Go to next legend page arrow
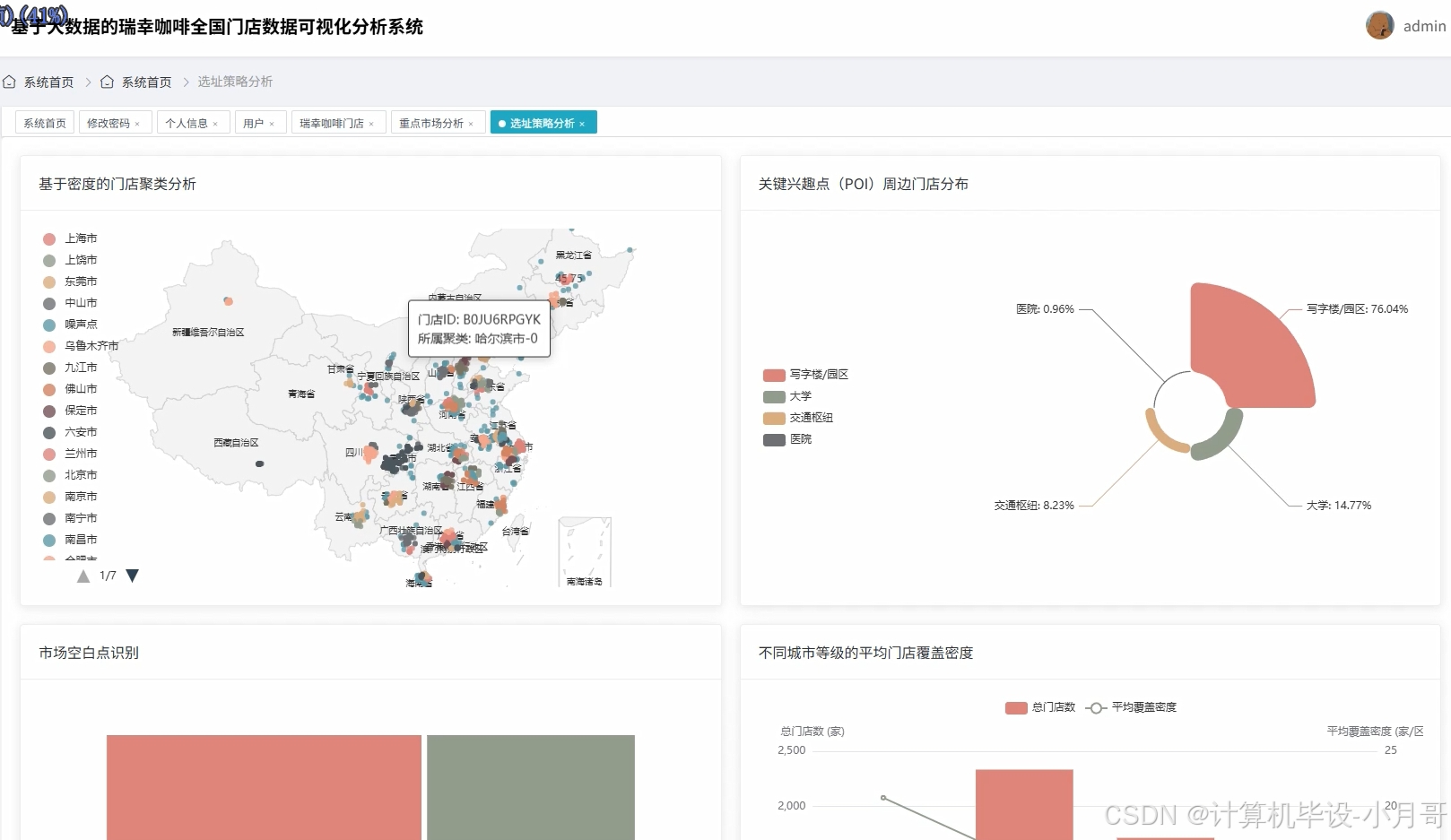This screenshot has width=1451, height=840. click(x=133, y=576)
